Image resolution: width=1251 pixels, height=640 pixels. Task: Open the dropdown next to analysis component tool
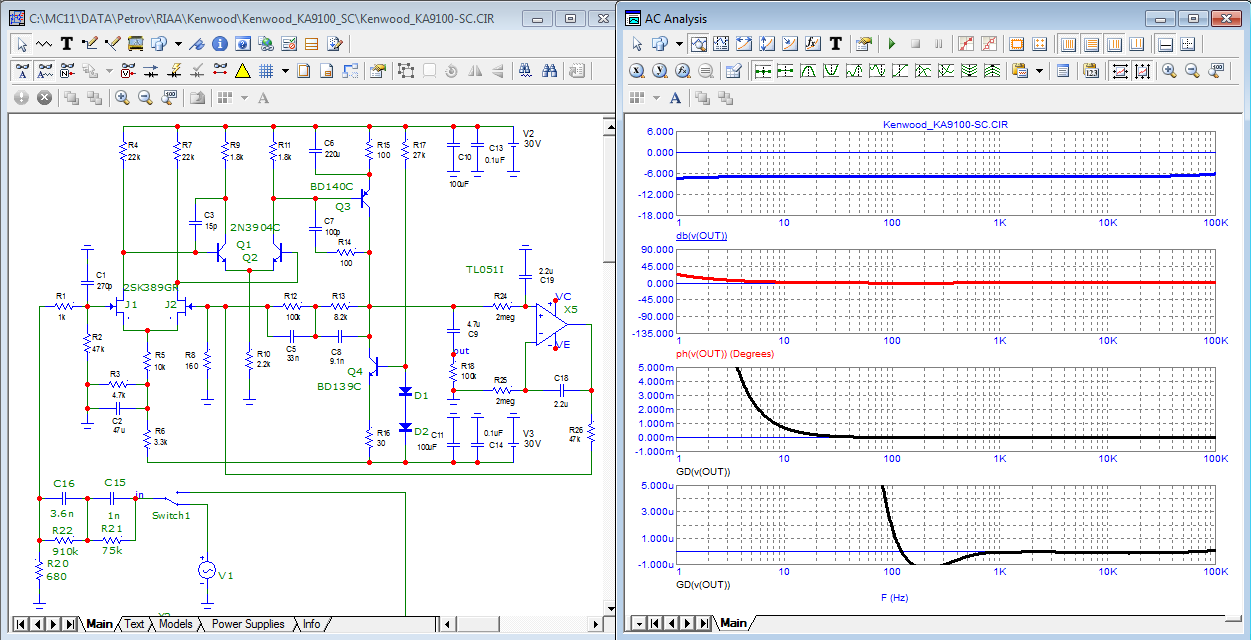click(679, 44)
